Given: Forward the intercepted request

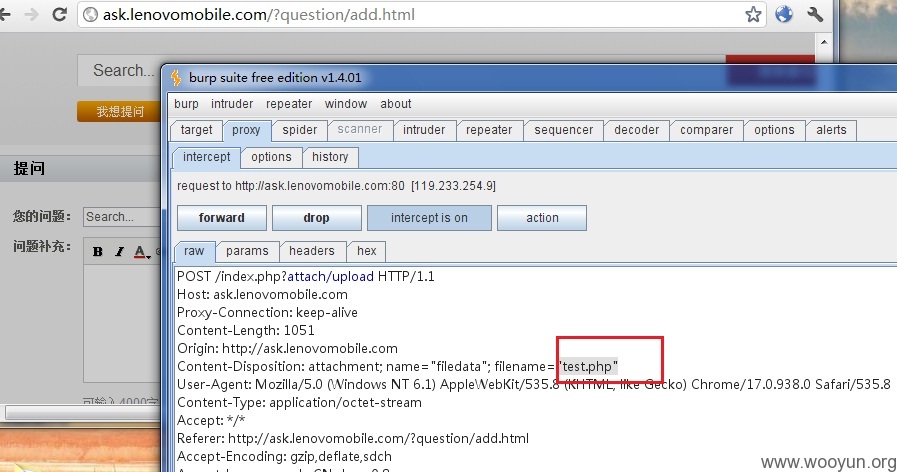Looking at the screenshot, I should coord(221,218).
